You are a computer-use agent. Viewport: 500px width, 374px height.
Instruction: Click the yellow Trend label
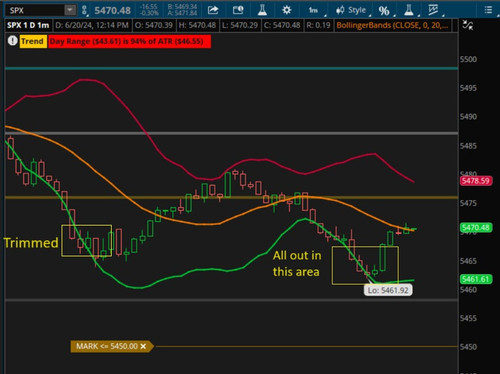click(x=33, y=41)
